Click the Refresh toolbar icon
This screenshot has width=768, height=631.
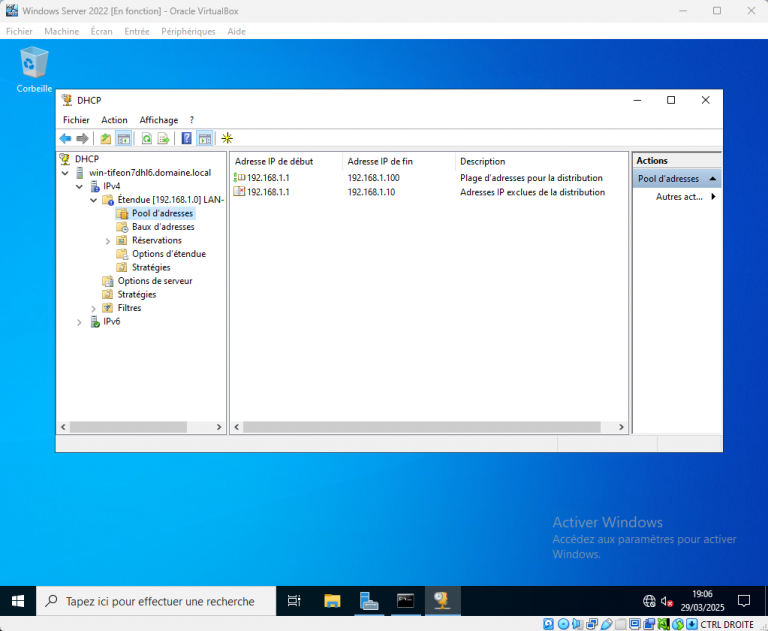coord(146,138)
